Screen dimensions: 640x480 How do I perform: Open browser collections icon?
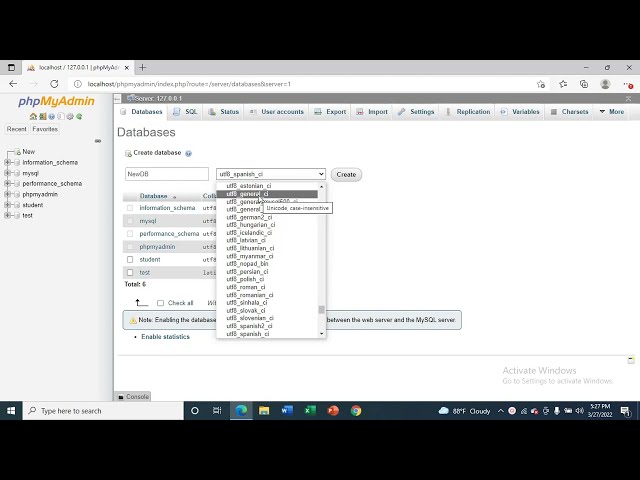coord(584,84)
